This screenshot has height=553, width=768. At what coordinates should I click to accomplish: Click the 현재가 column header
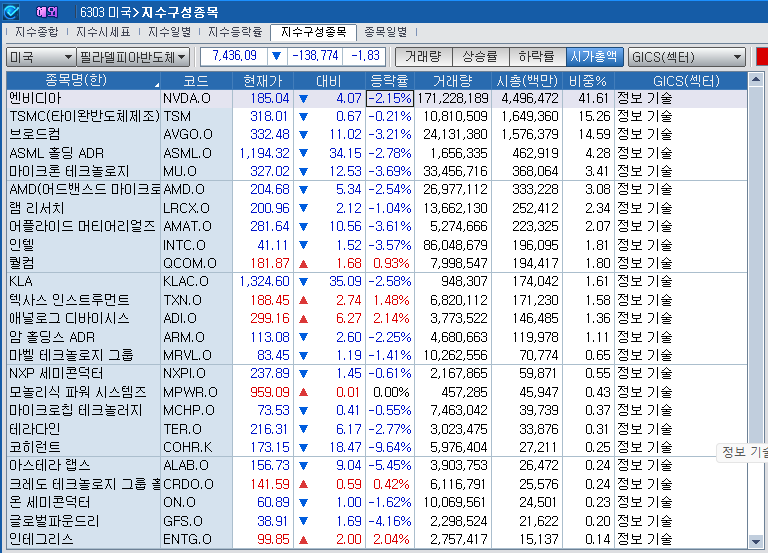[263, 81]
